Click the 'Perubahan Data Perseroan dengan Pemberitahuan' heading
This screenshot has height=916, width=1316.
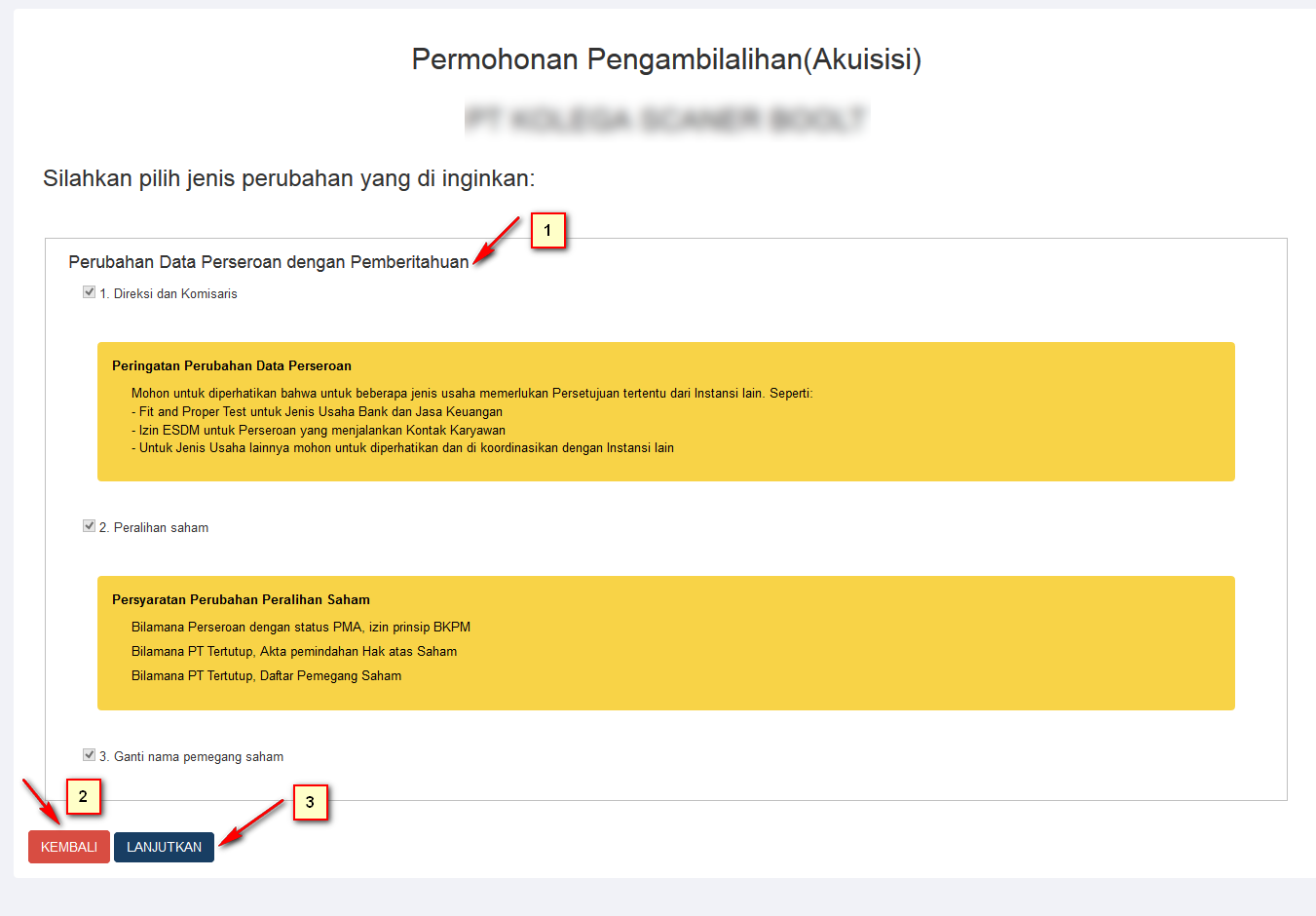click(x=268, y=262)
